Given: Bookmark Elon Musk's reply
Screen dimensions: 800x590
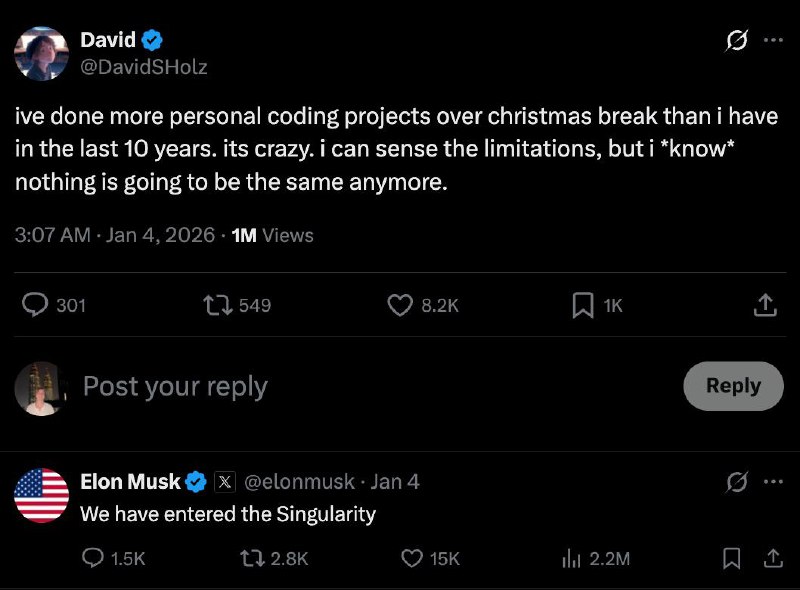Looking at the screenshot, I should (732, 558).
